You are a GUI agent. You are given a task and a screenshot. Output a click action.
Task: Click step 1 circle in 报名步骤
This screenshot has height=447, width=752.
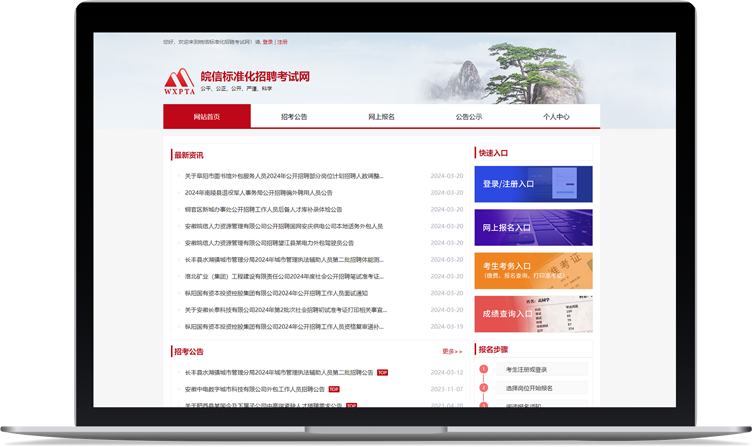pos(484,370)
